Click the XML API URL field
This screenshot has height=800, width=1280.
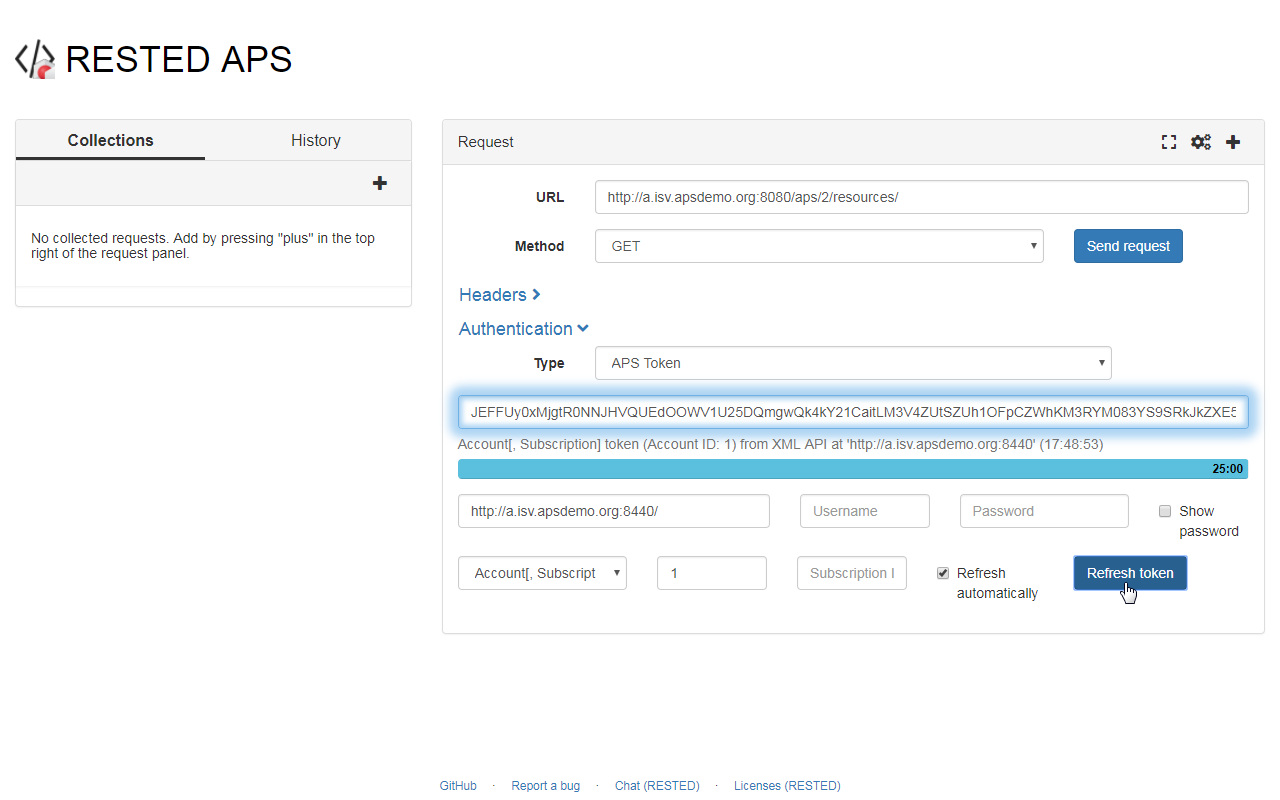coord(614,511)
